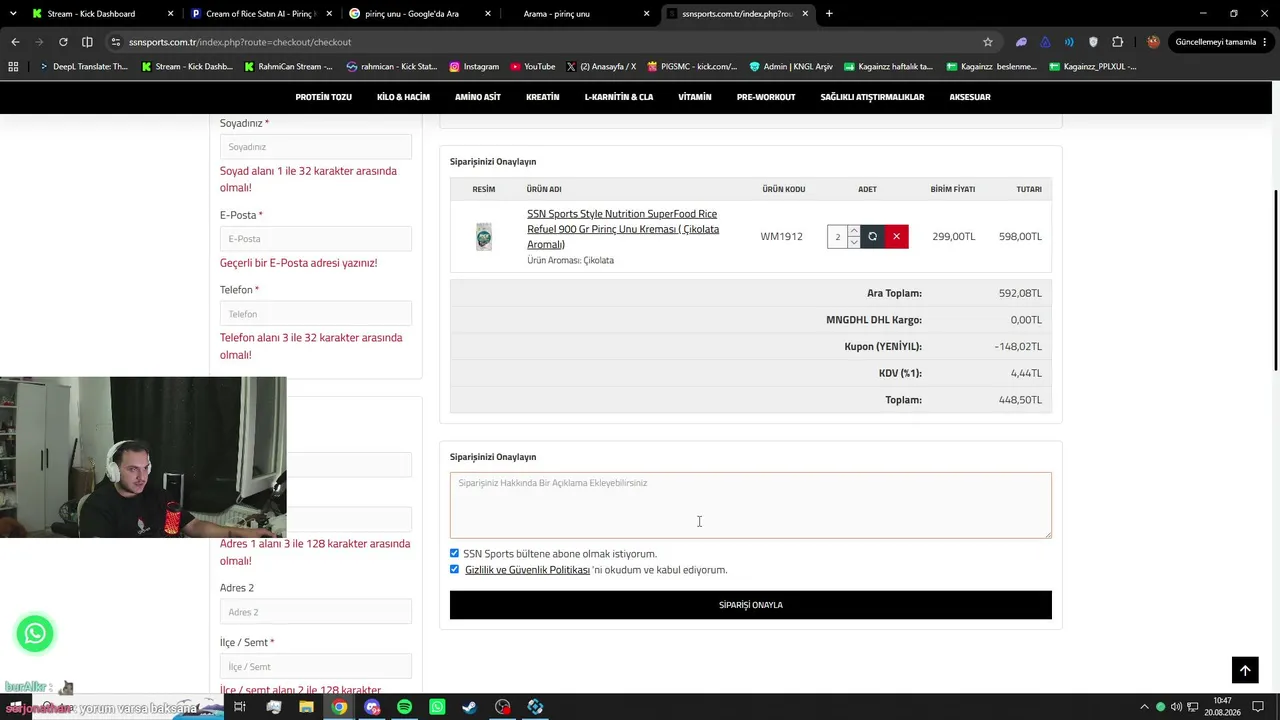Open File Explorer from the taskbar
1280x720 pixels.
(306, 707)
